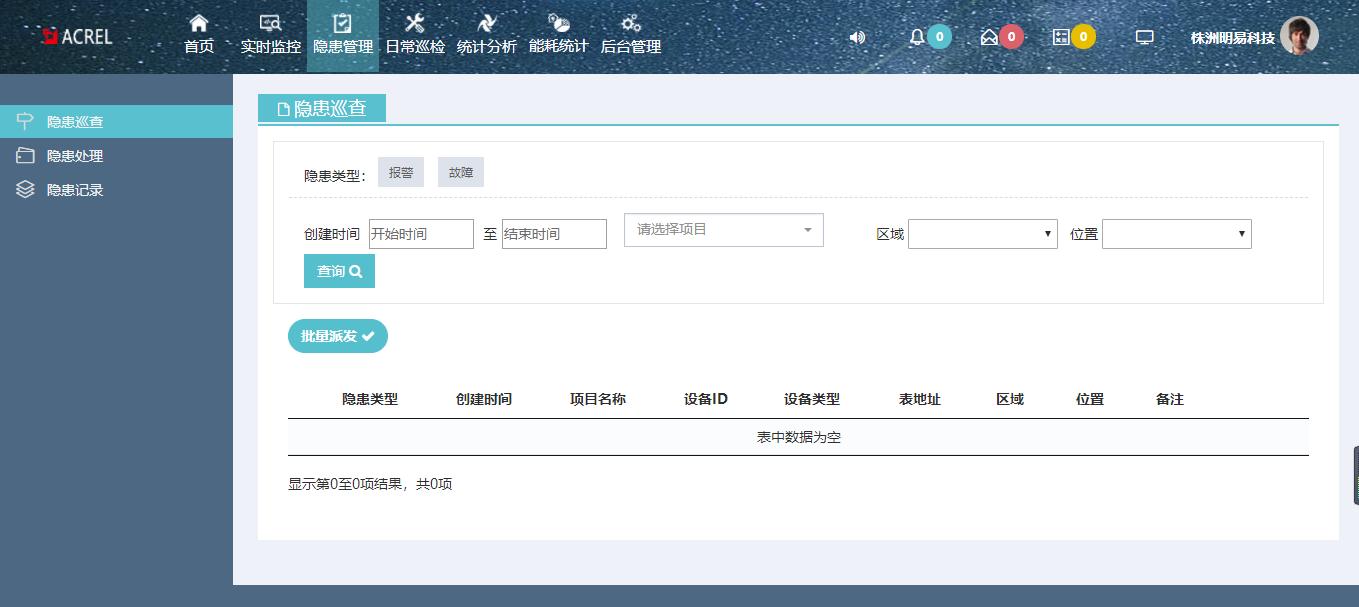
Task: Open the 请选择项目 project dropdown
Action: click(723, 229)
